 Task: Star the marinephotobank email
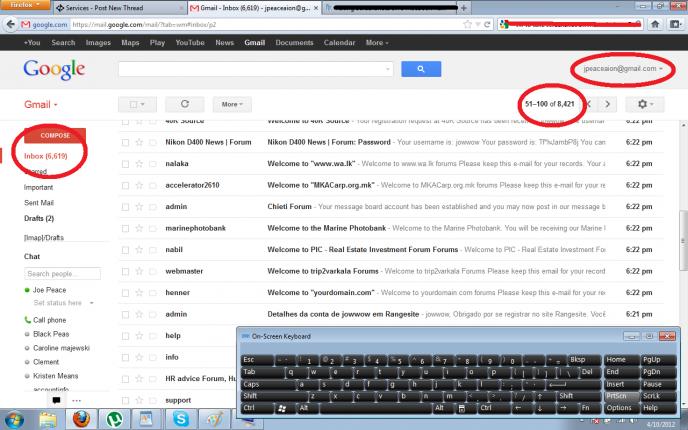(139, 228)
